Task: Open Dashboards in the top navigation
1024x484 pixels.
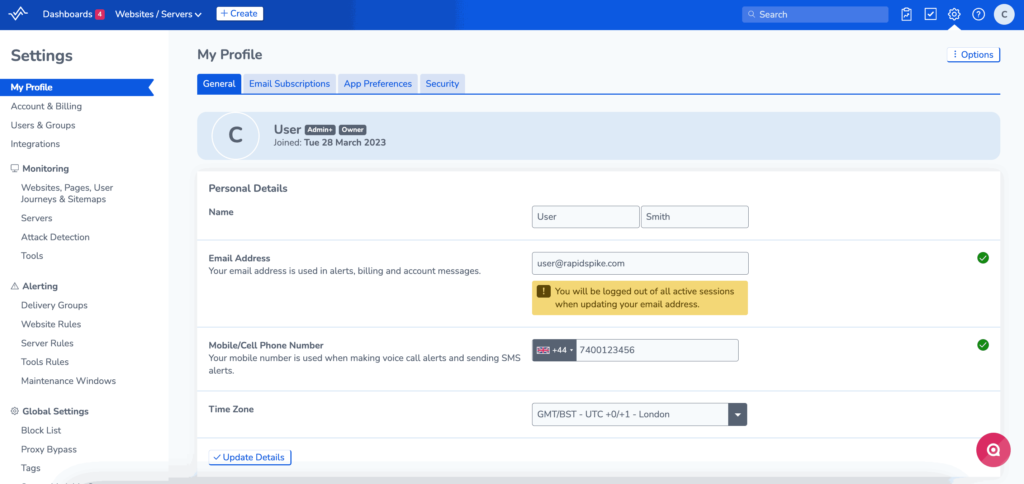Action: 67,14
